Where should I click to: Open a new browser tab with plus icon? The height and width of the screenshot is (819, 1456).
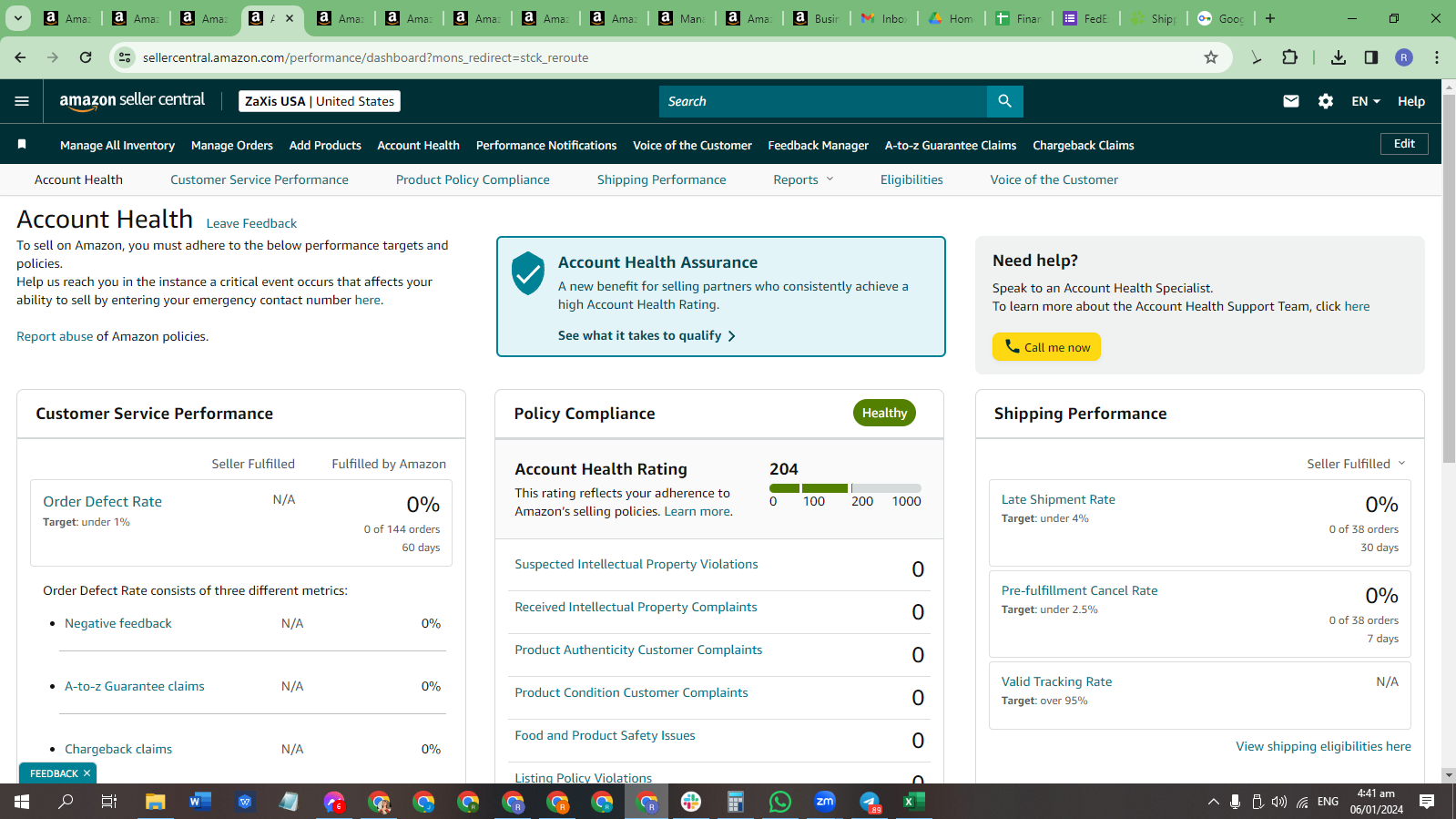click(1270, 18)
